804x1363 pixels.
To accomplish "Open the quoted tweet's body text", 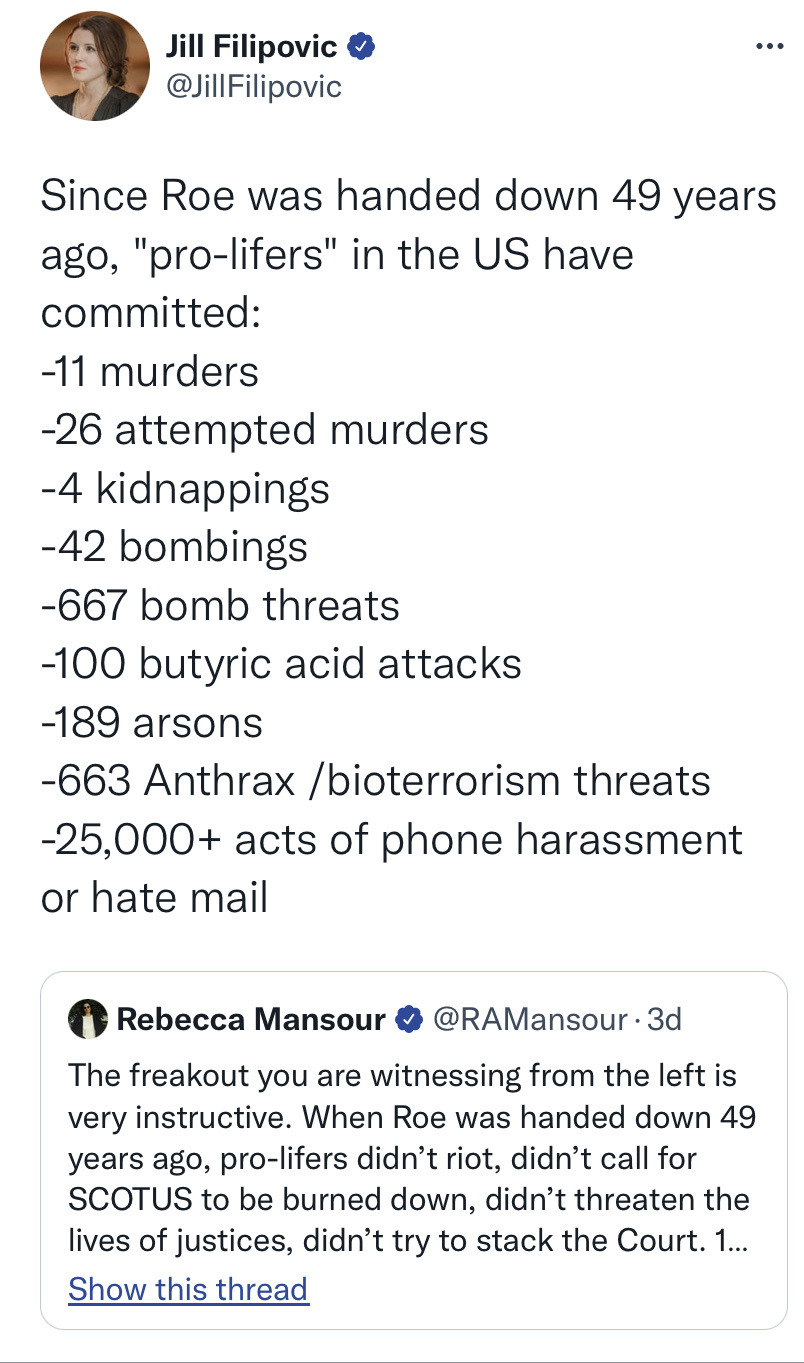I will pos(412,1157).
